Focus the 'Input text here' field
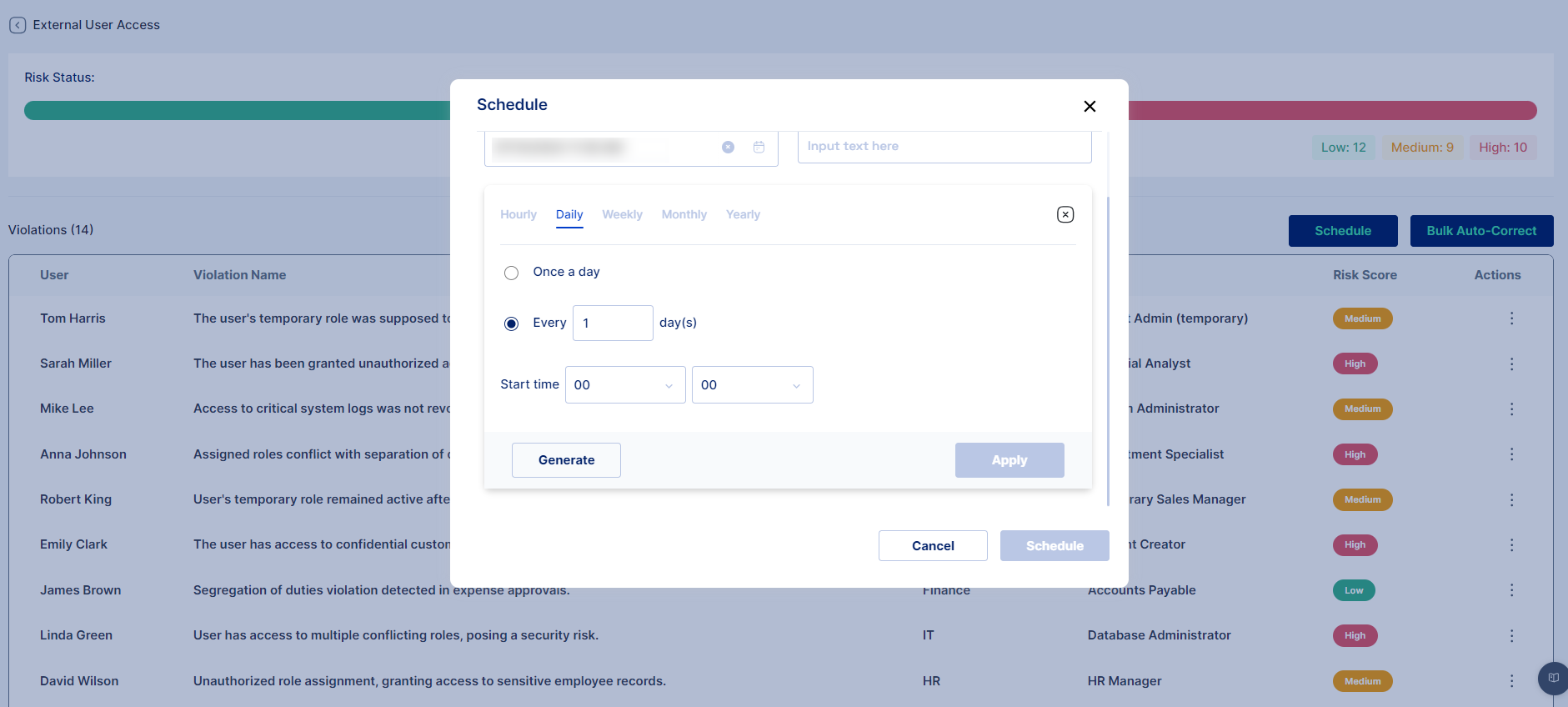The height and width of the screenshot is (707, 1568). click(944, 147)
